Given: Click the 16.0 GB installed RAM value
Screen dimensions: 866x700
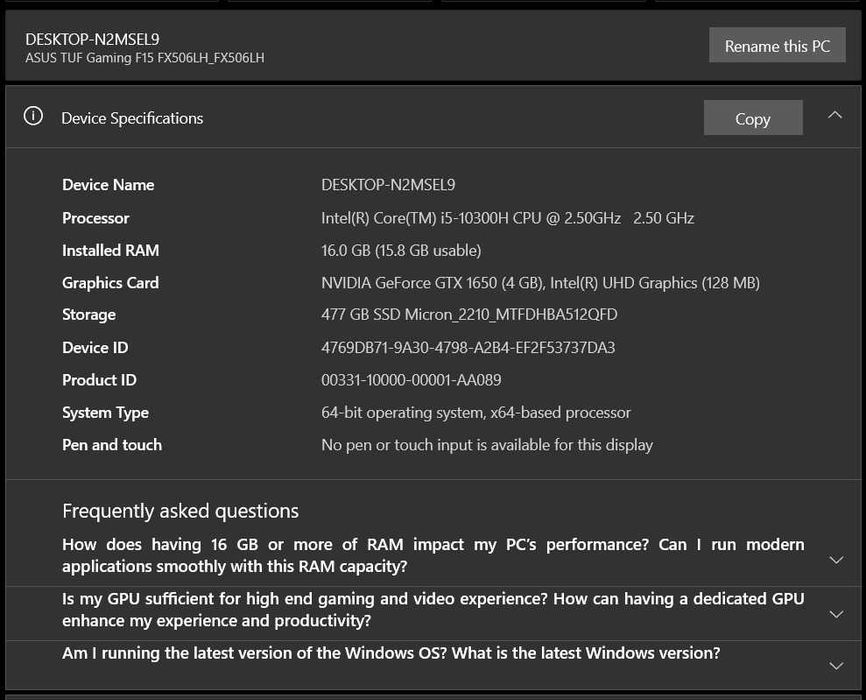Looking at the screenshot, I should click(401, 250).
